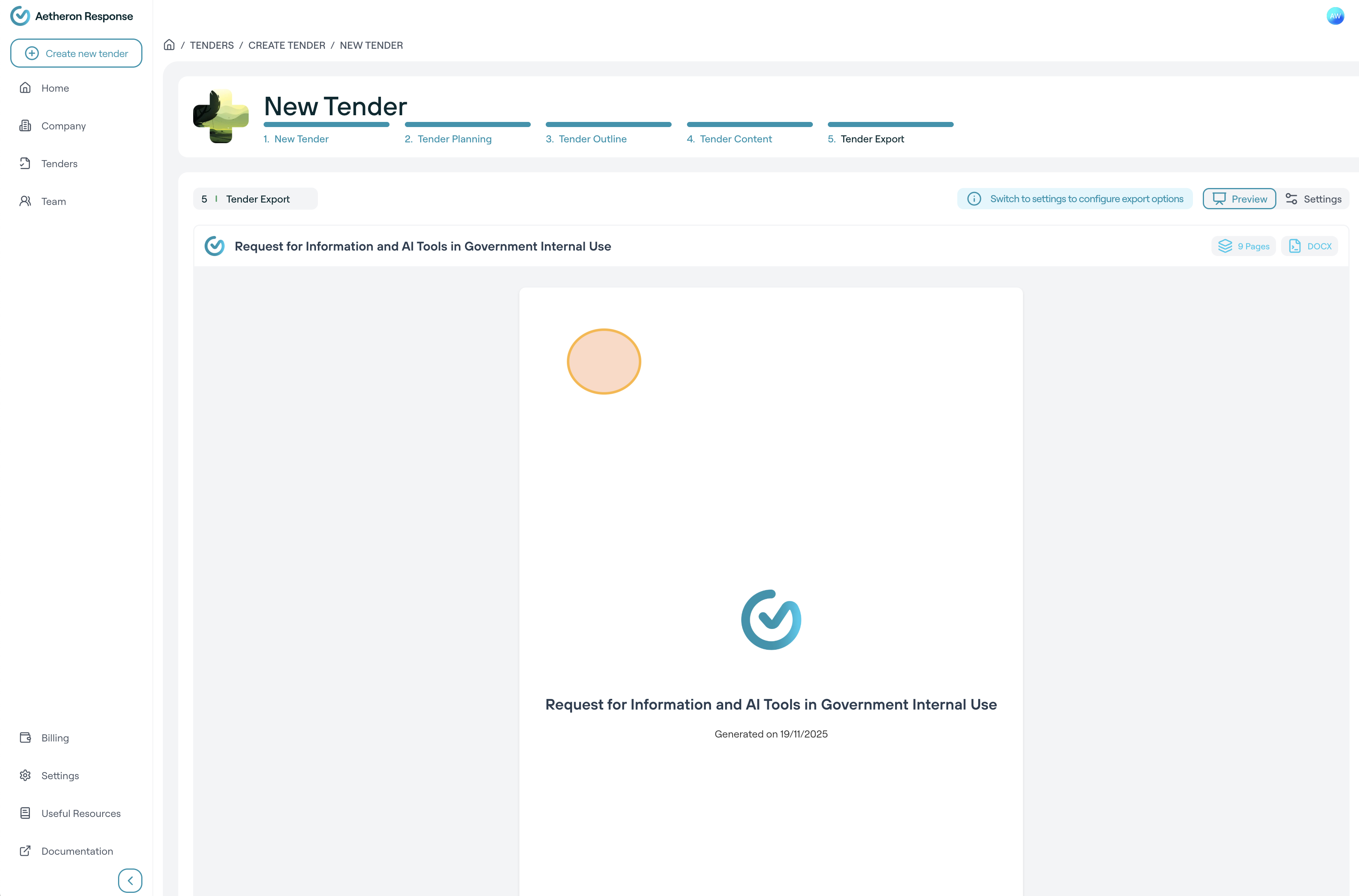The image size is (1359, 896).
Task: Go to step 4 Tender Content
Action: click(x=735, y=139)
